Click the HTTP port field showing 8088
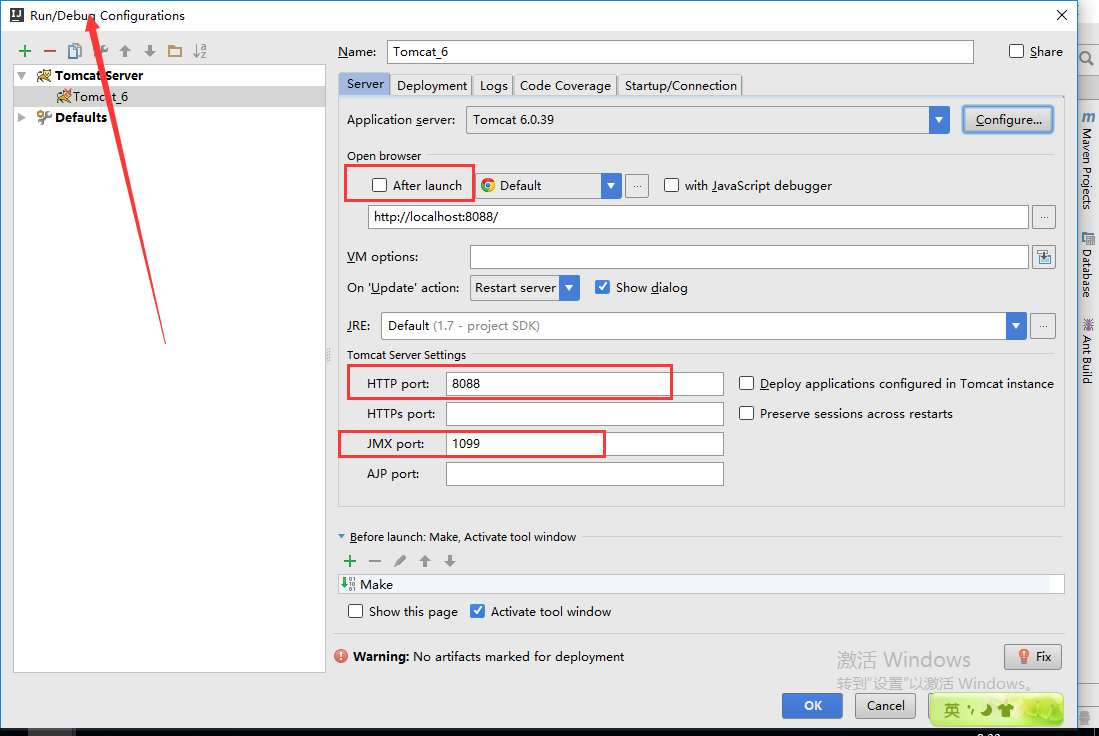Viewport: 1099px width, 736px height. 585,384
